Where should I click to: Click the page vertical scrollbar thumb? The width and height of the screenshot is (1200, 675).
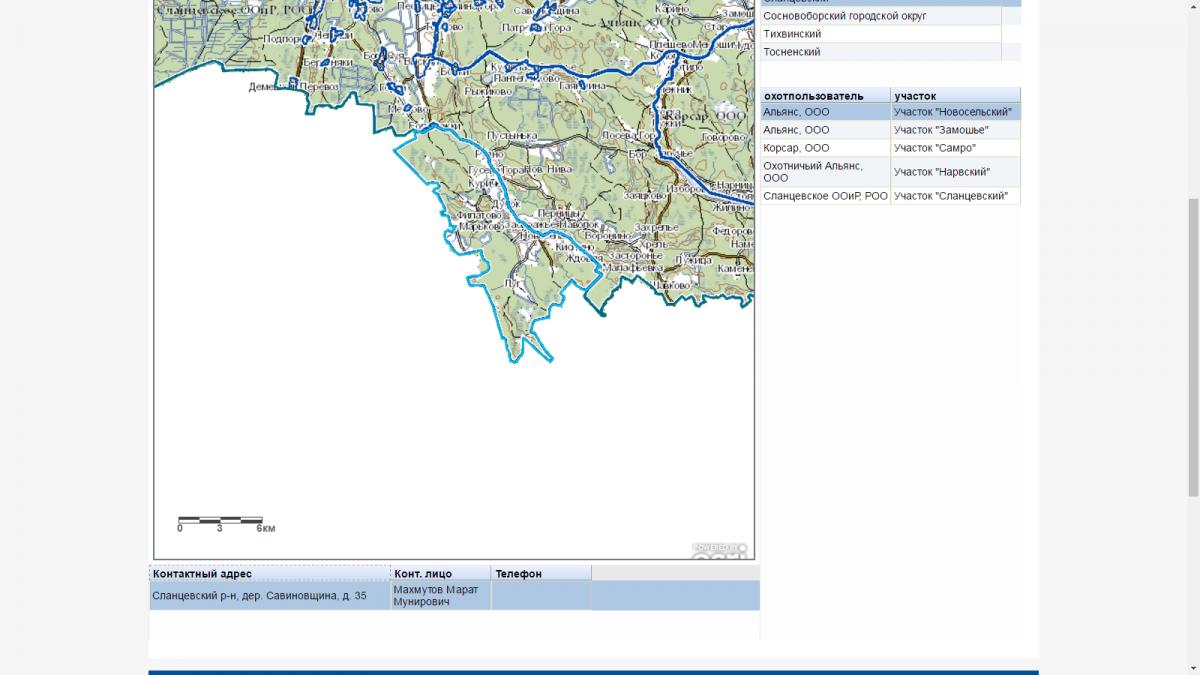click(1192, 345)
